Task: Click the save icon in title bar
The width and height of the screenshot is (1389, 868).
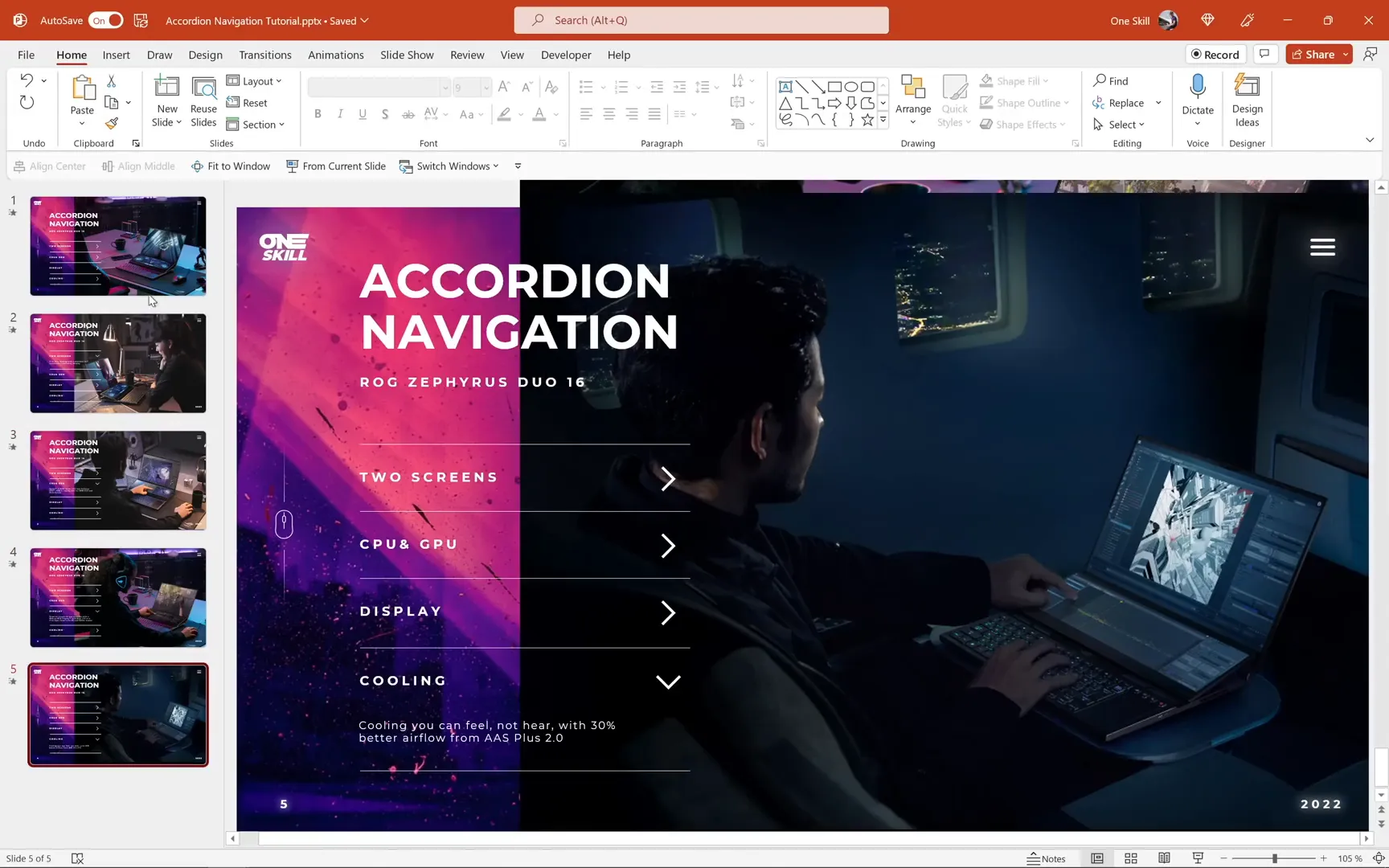Action: pyautogui.click(x=141, y=20)
